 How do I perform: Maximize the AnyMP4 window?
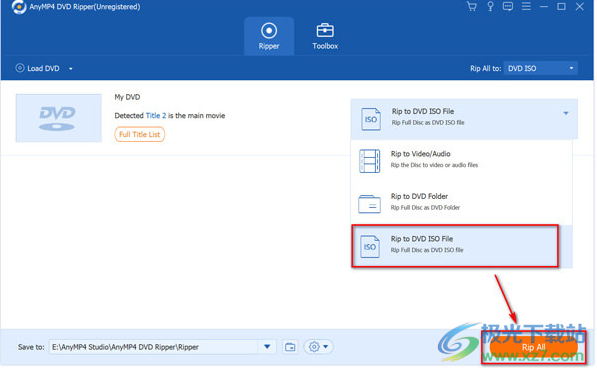pyautogui.click(x=561, y=6)
